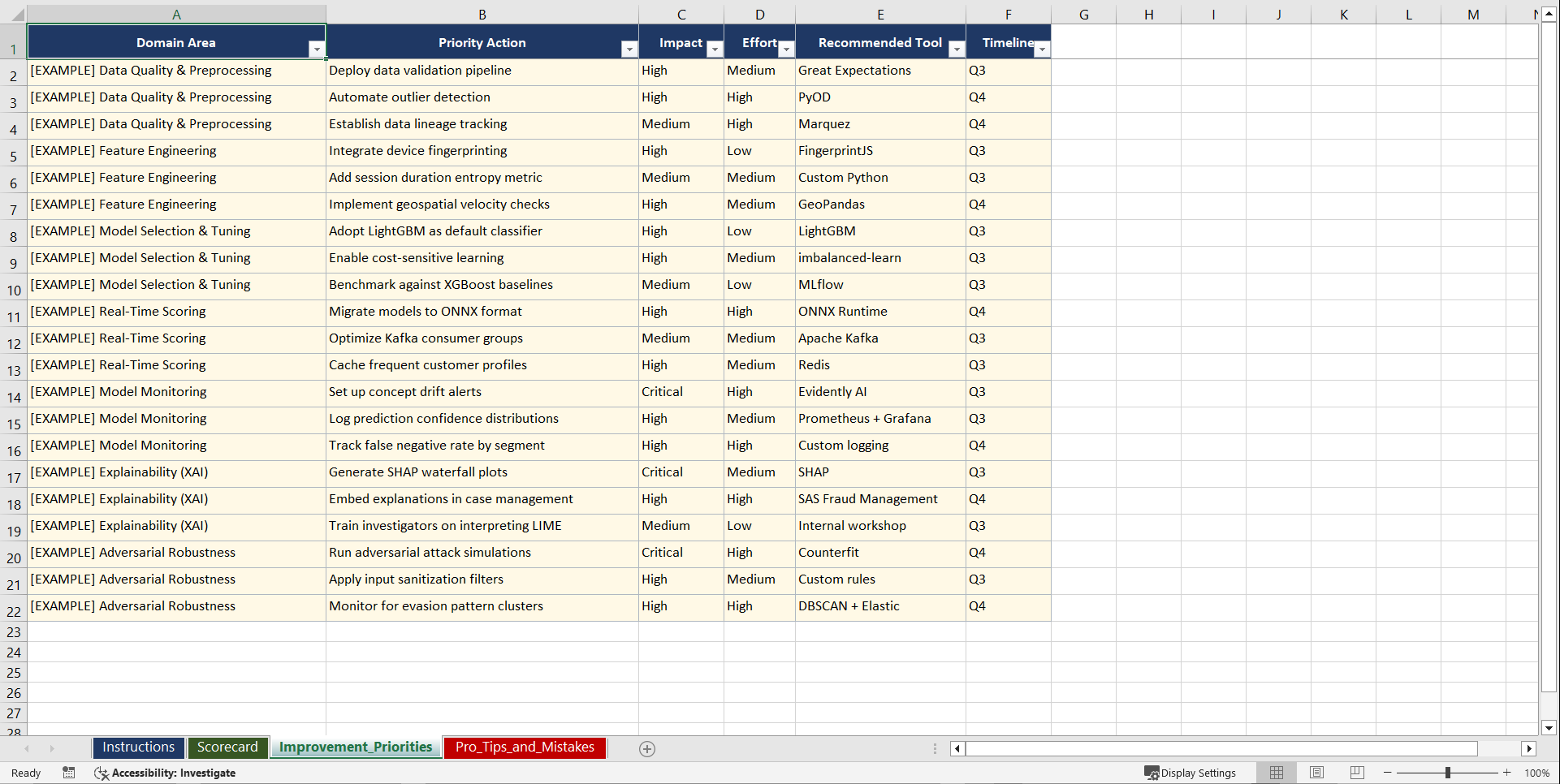The height and width of the screenshot is (784, 1560).
Task: Open Display Settings from the status bar
Action: (x=1191, y=773)
